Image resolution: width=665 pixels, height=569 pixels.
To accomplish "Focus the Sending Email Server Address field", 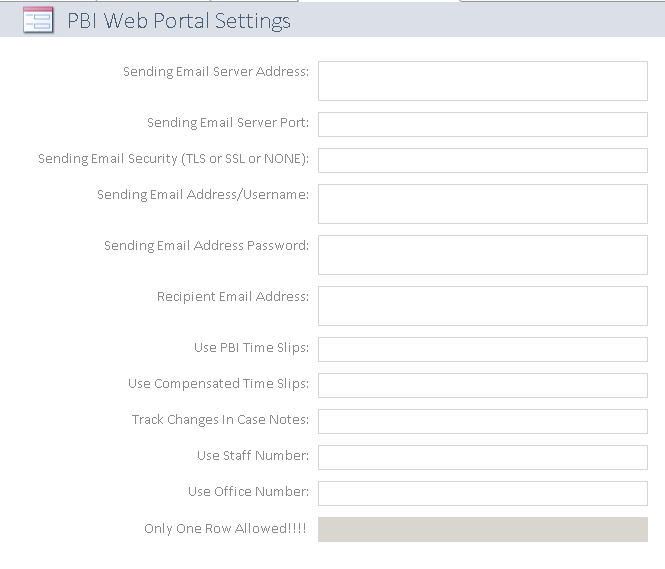I will 482,81.
